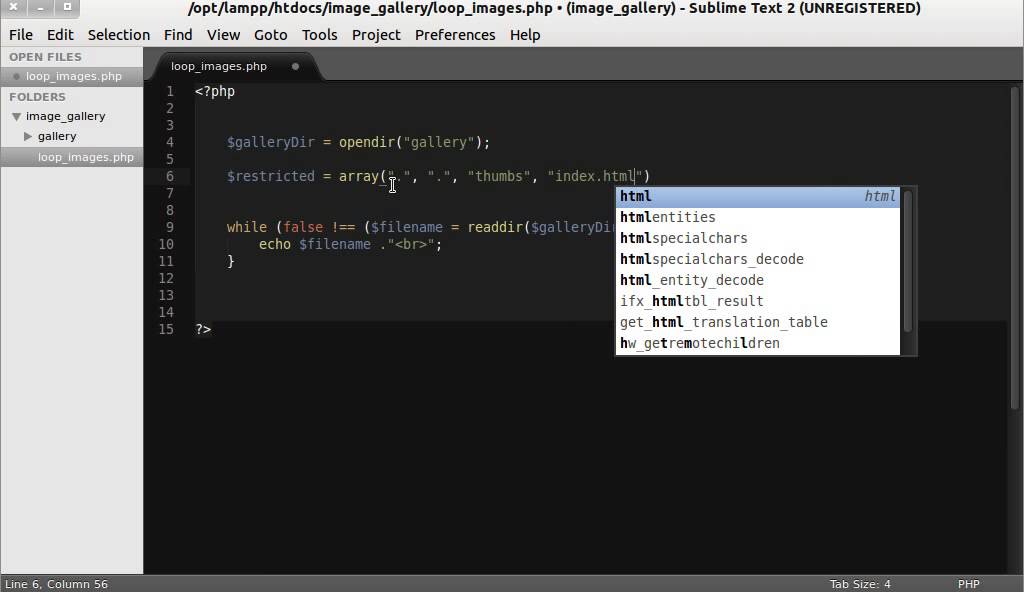The width and height of the screenshot is (1024, 592).
Task: Expand the gallery folder arrow
Action: coord(28,136)
